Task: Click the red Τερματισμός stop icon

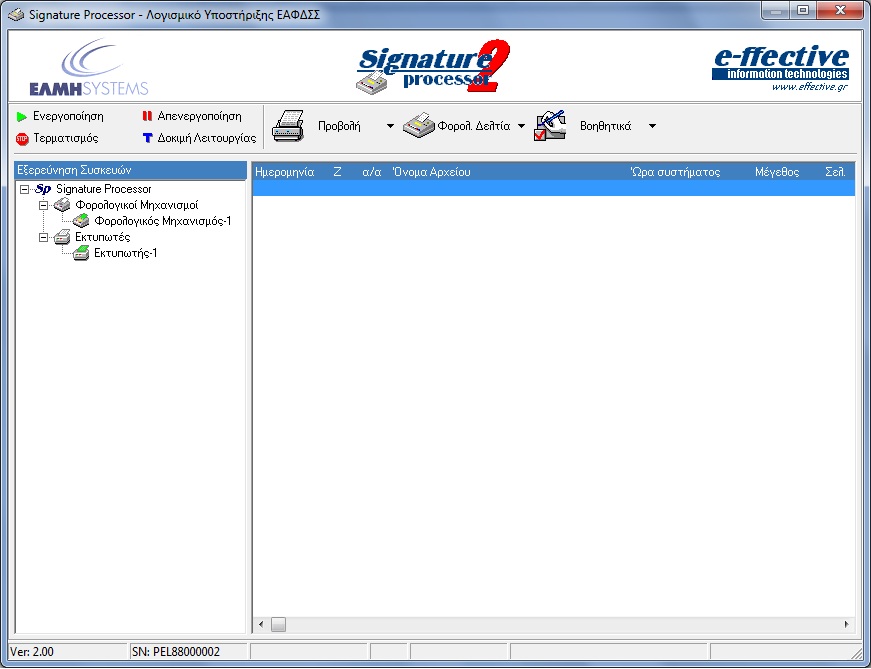Action: click(x=22, y=138)
